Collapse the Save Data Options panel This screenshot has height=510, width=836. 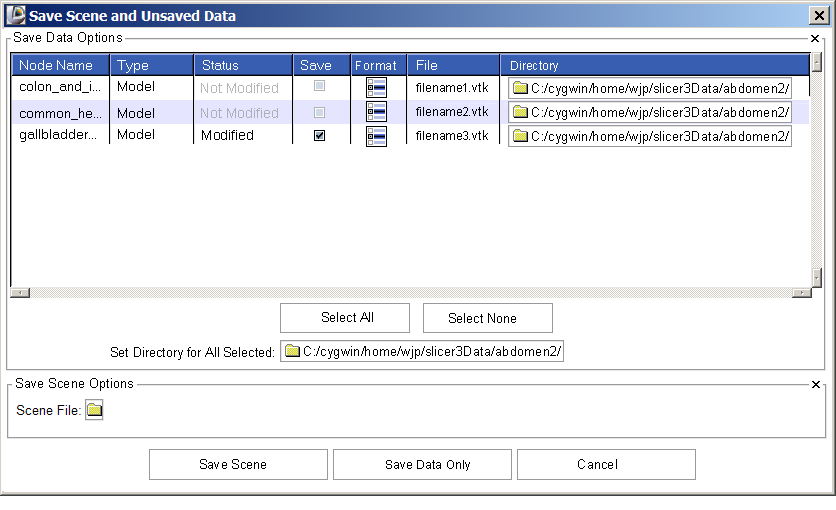pos(815,38)
